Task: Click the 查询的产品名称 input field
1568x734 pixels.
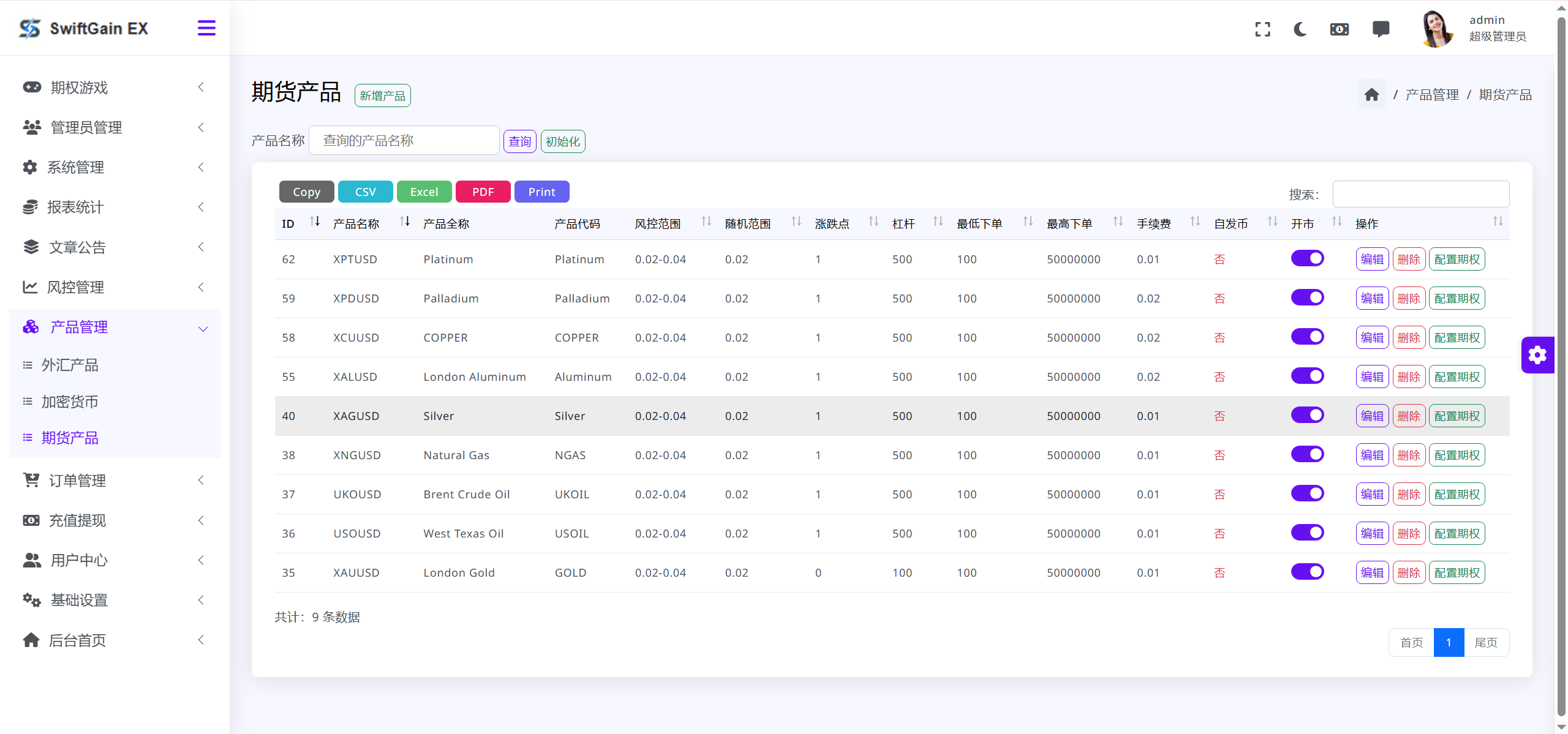Action: click(404, 141)
